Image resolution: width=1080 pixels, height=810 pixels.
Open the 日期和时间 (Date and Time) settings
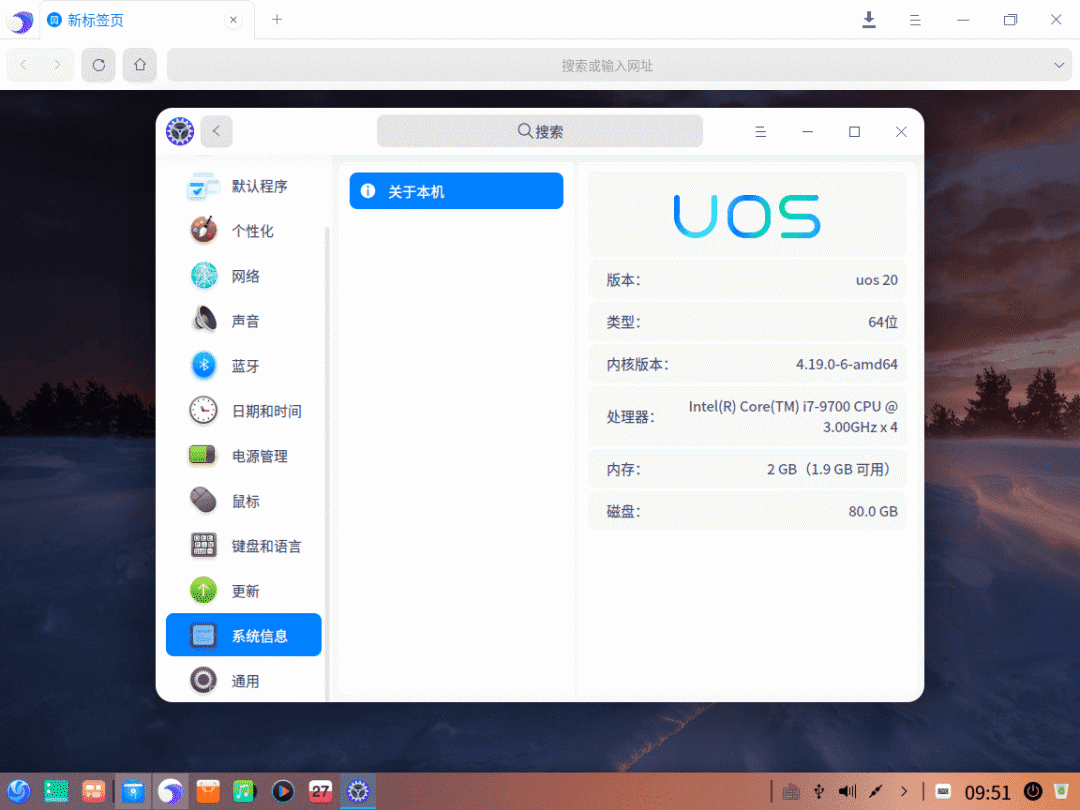tap(250, 410)
